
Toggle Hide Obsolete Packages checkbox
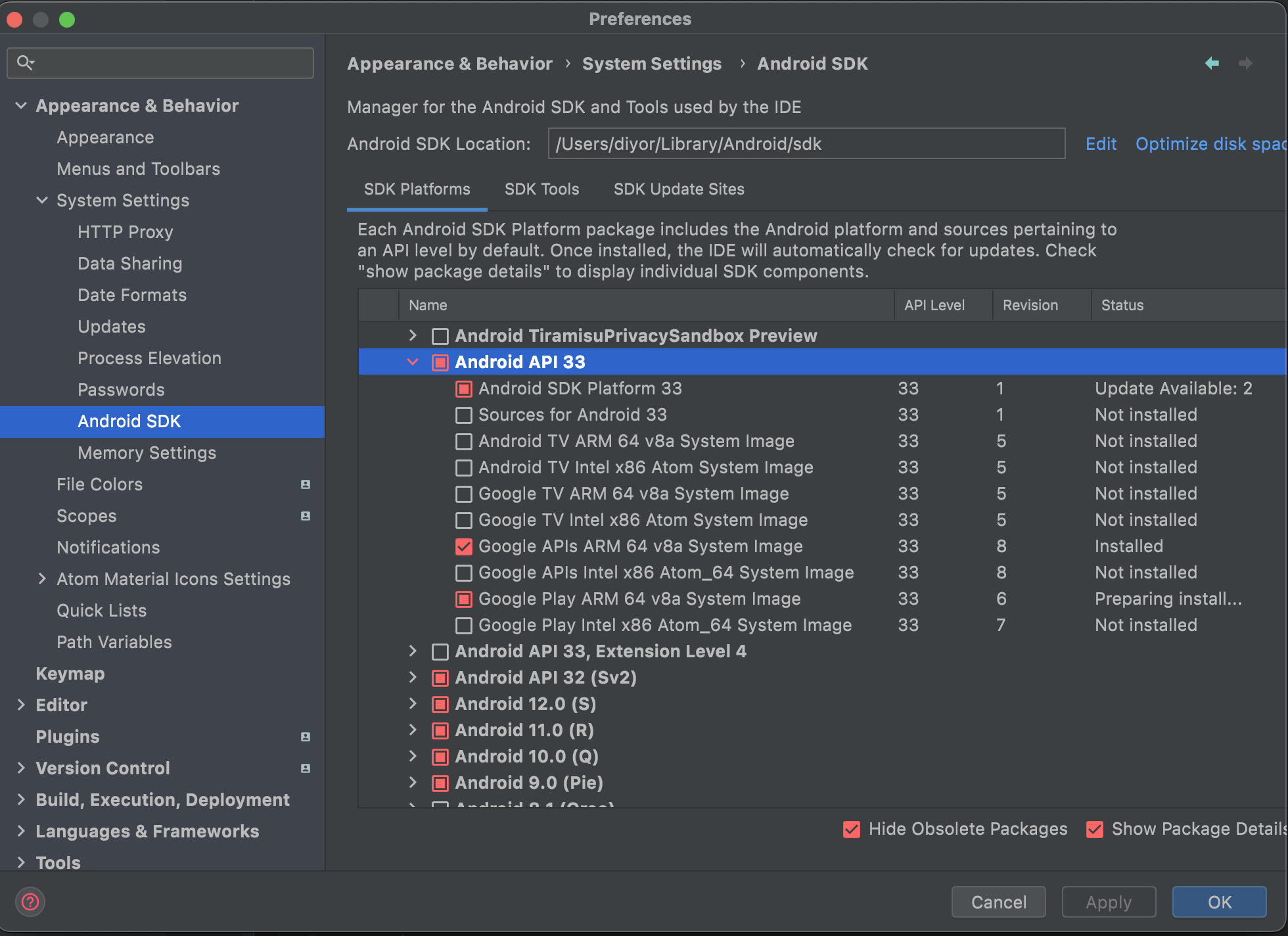(852, 829)
